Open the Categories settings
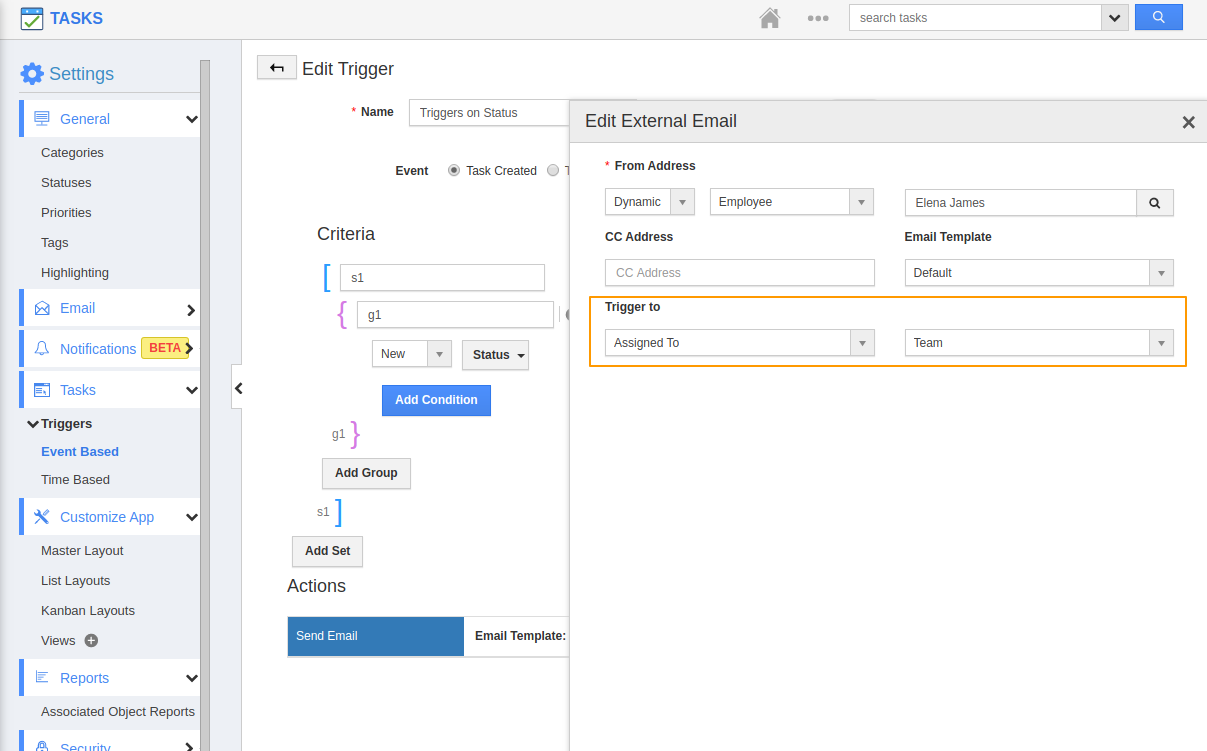The image size is (1207, 751). tap(72, 153)
